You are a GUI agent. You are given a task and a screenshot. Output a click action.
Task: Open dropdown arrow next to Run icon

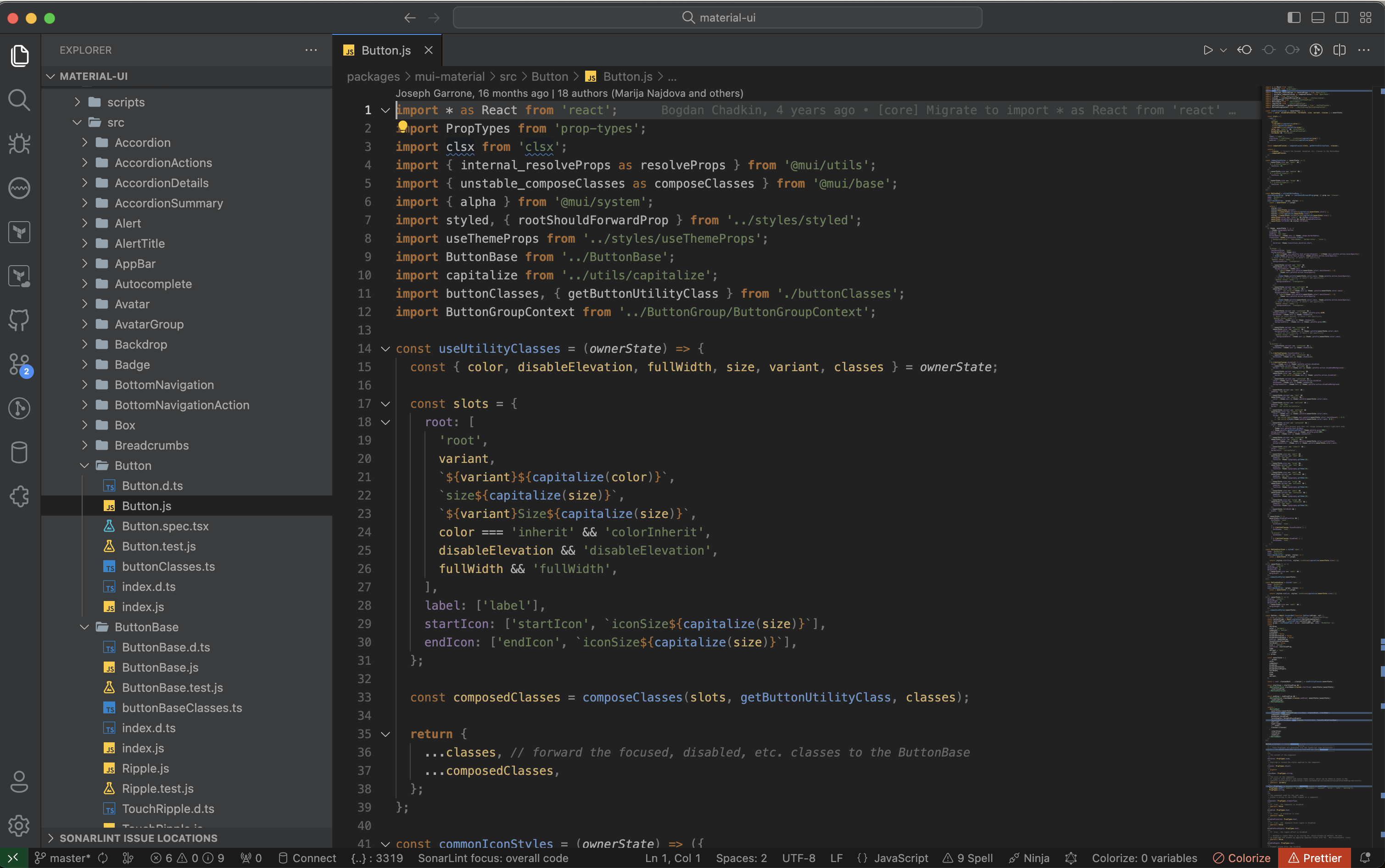pyautogui.click(x=1223, y=50)
